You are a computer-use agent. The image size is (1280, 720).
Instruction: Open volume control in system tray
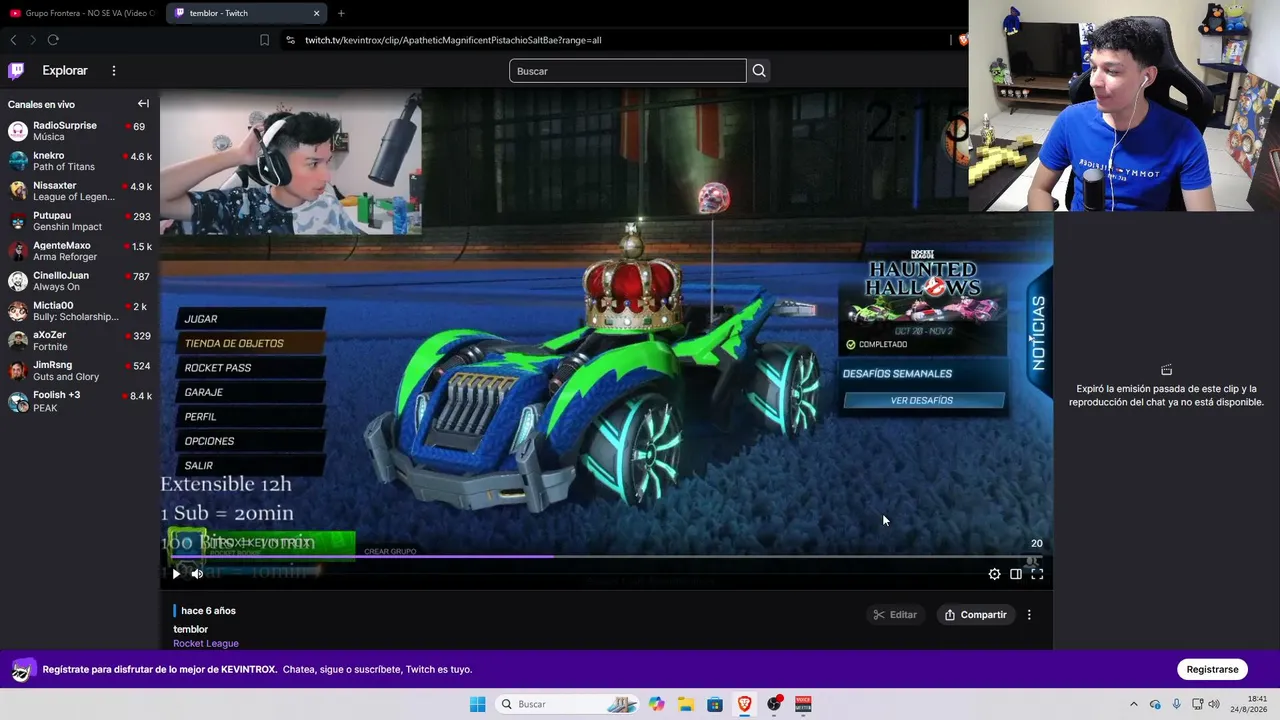1214,704
